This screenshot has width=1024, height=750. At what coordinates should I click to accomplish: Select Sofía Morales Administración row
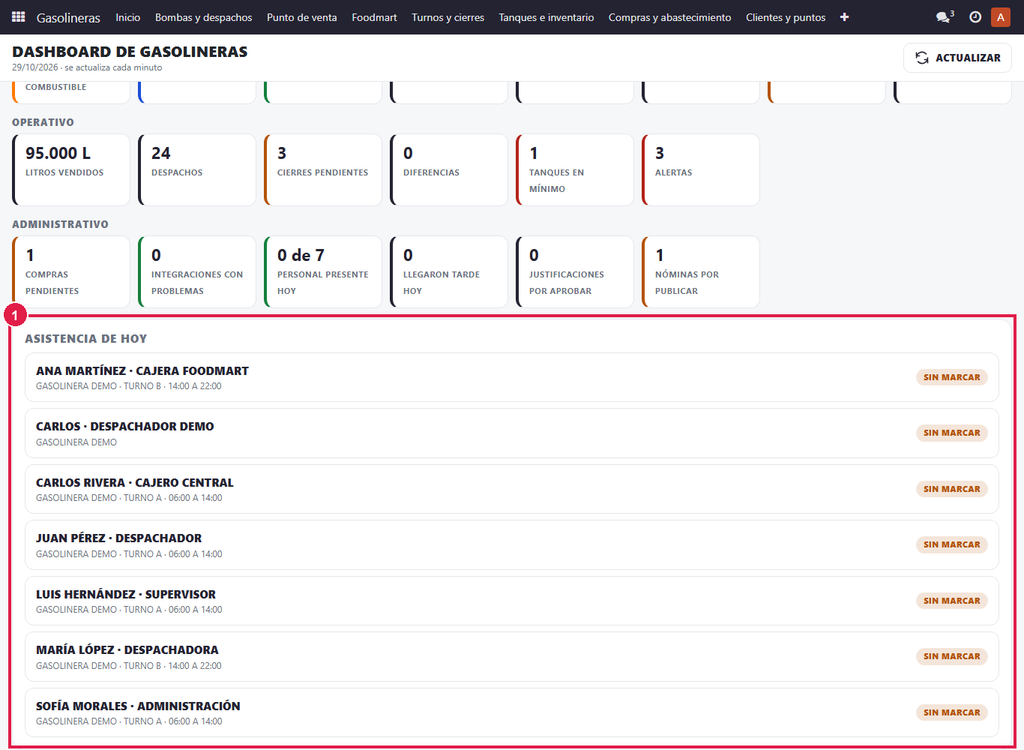pyautogui.click(x=512, y=713)
